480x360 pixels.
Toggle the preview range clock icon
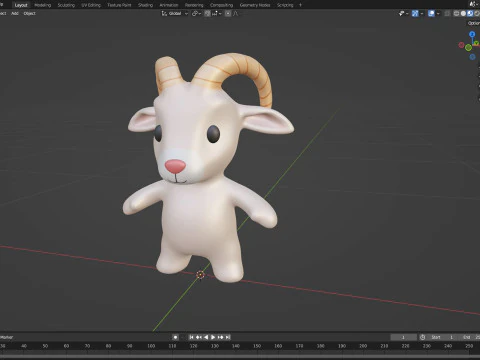[422, 337]
